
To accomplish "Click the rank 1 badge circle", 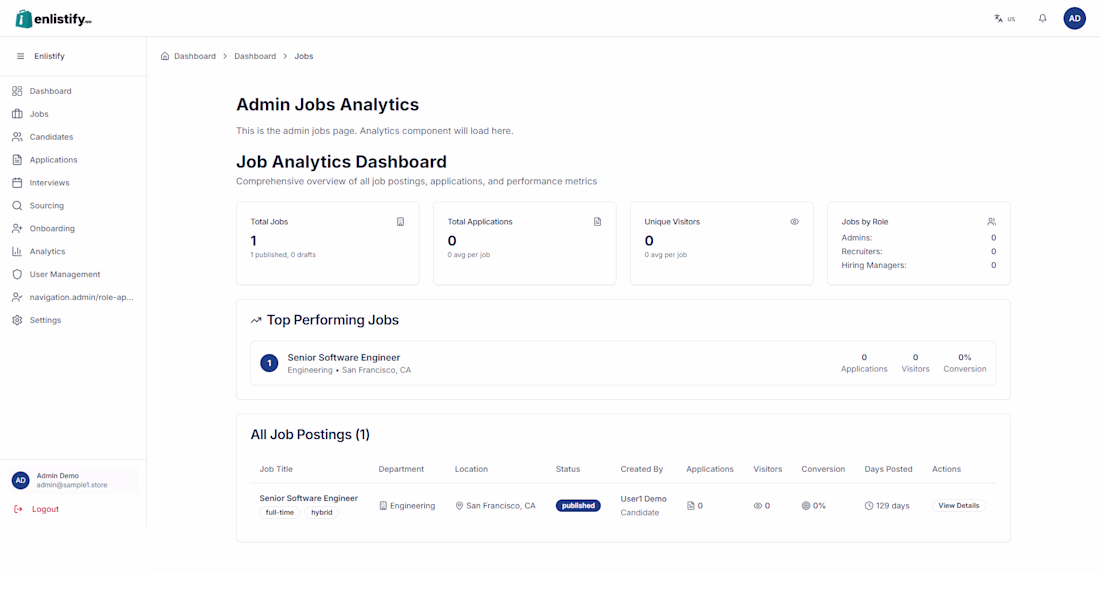I will (269, 363).
